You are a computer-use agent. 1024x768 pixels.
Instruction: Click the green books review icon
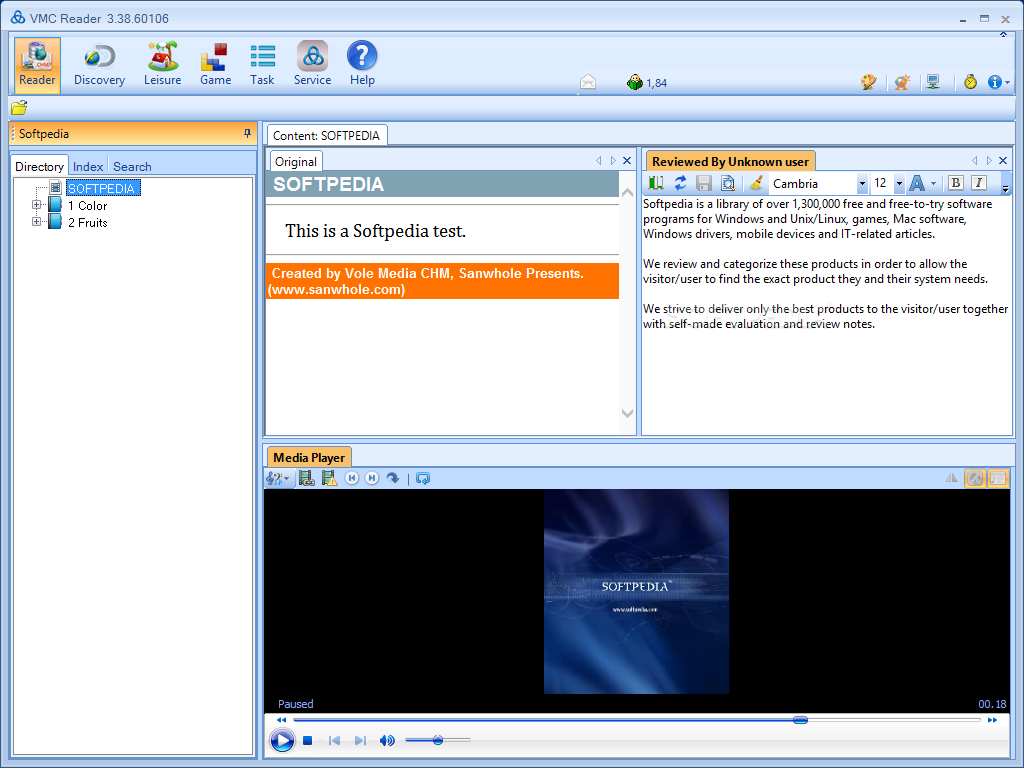point(656,184)
